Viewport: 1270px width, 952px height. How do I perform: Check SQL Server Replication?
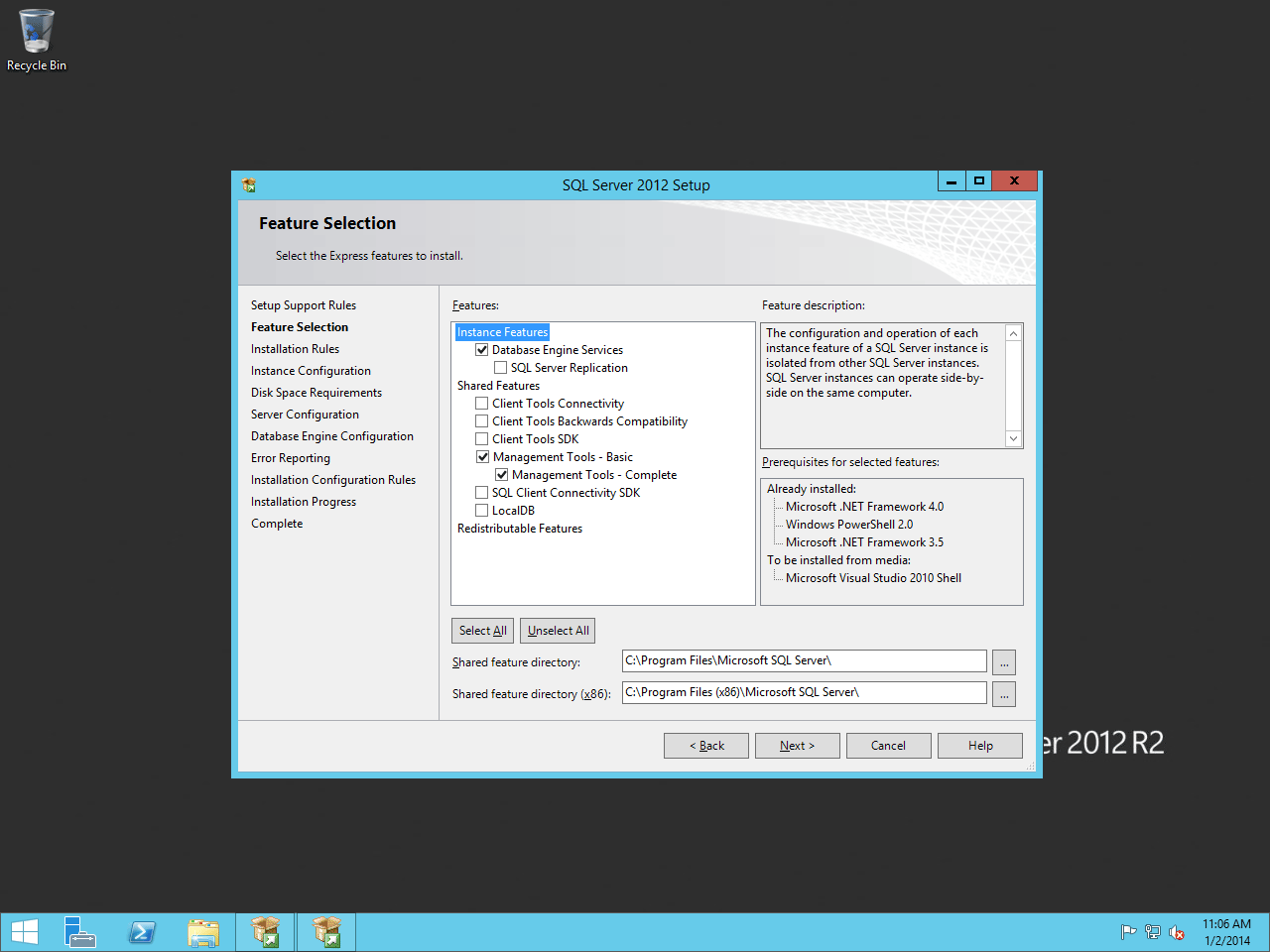(501, 368)
